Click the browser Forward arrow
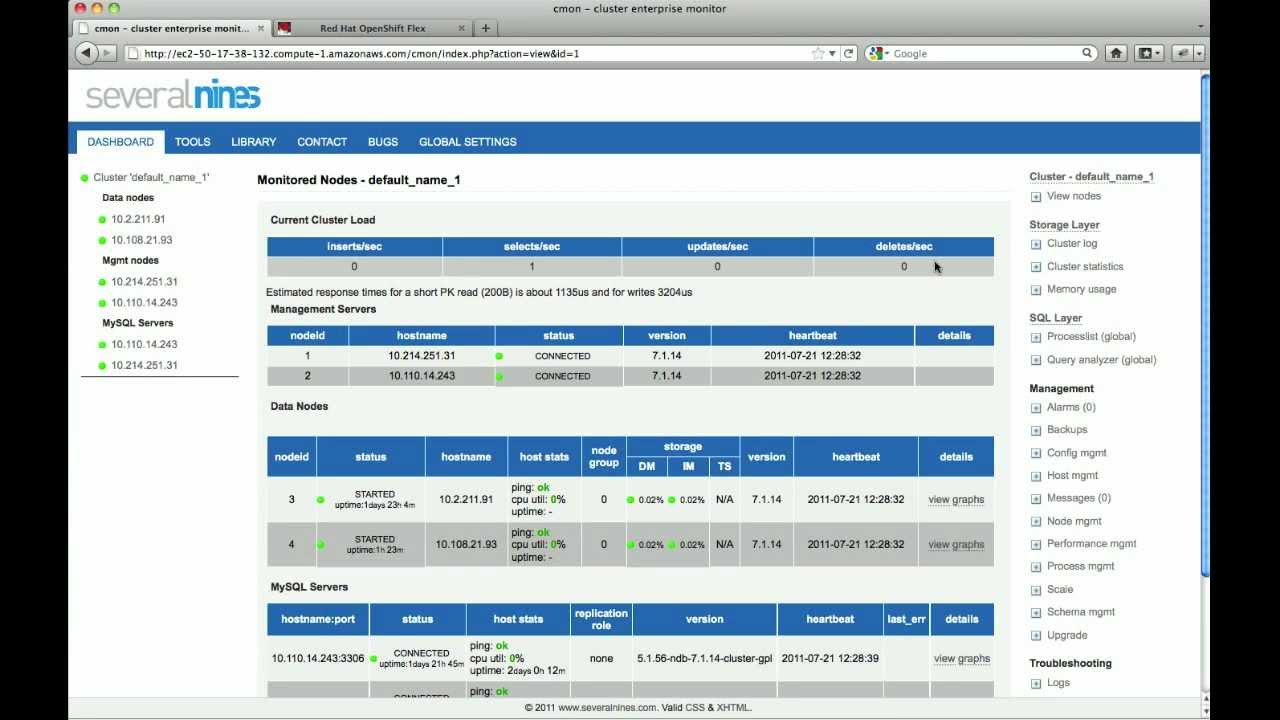 point(108,53)
